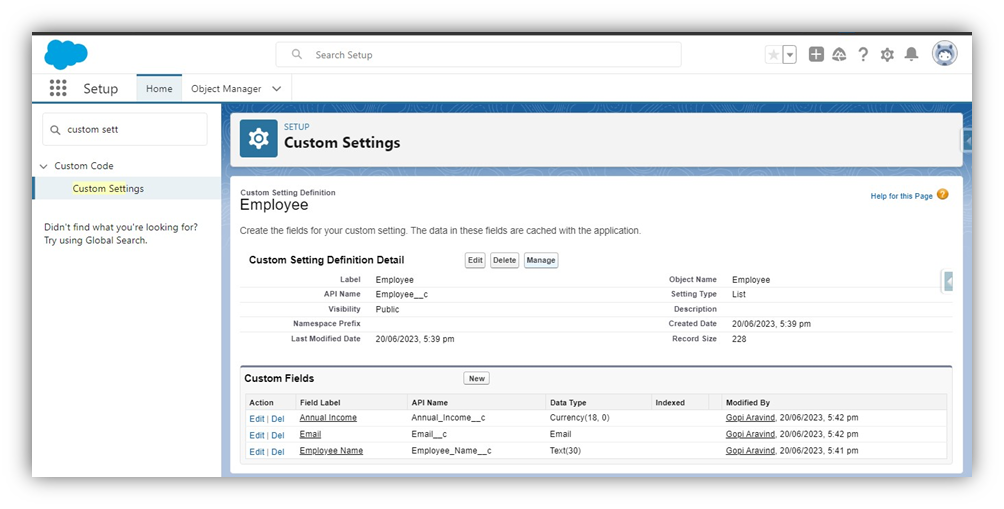The height and width of the screenshot is (509, 1004).
Task: Open the App Launcher grid icon
Action: 58,88
